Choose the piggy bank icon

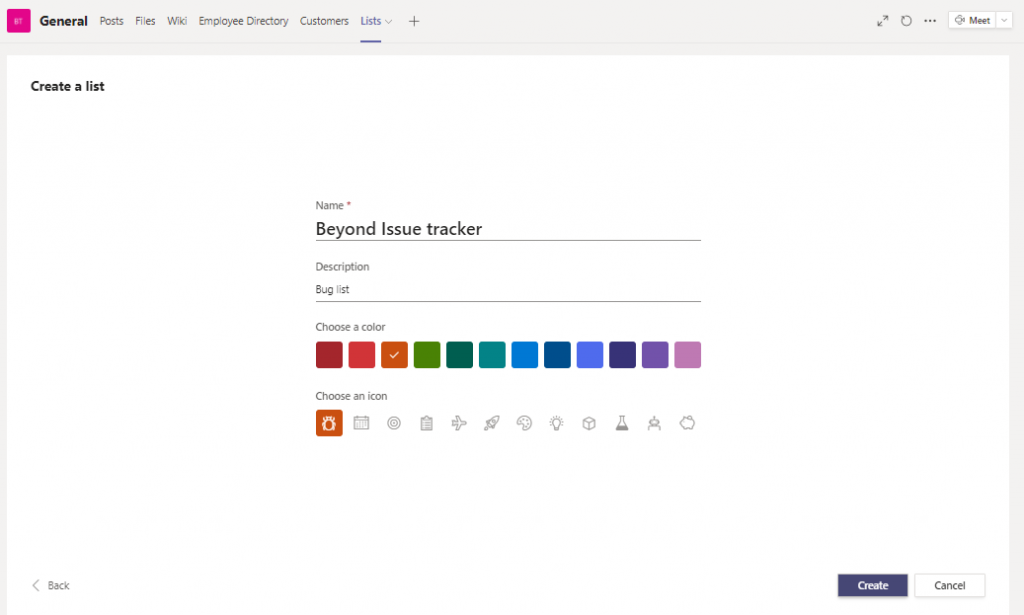coord(687,423)
